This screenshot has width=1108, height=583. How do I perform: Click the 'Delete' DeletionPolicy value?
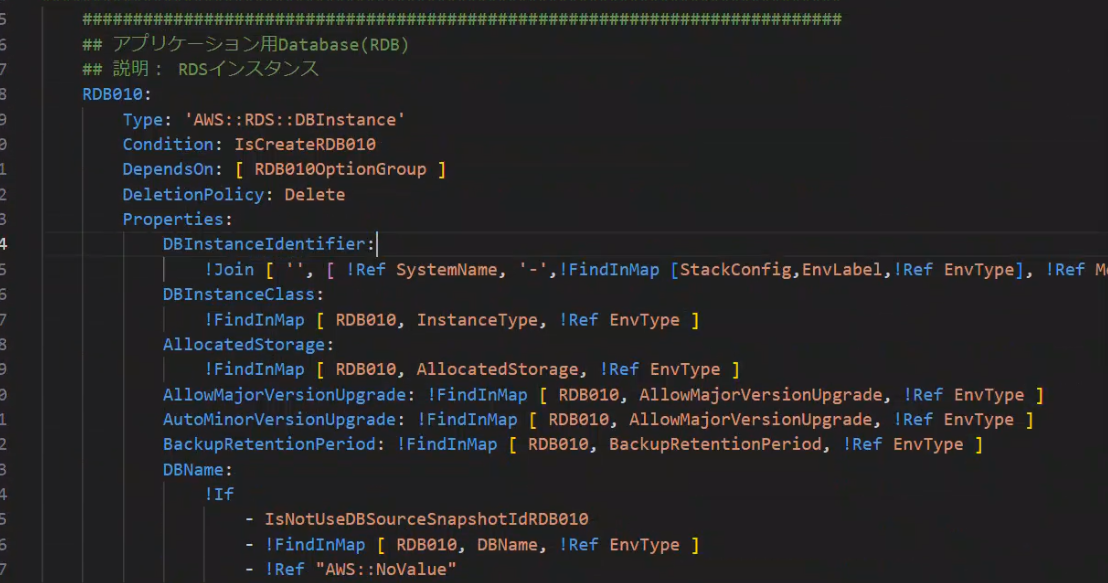[314, 194]
